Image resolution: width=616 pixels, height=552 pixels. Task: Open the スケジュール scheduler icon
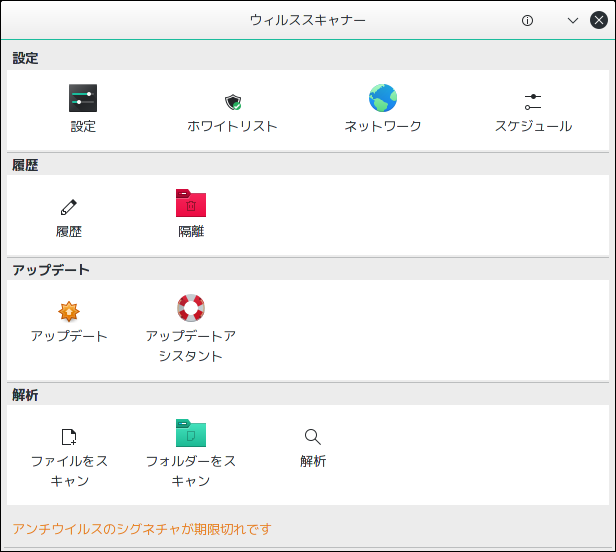pyautogui.click(x=533, y=102)
